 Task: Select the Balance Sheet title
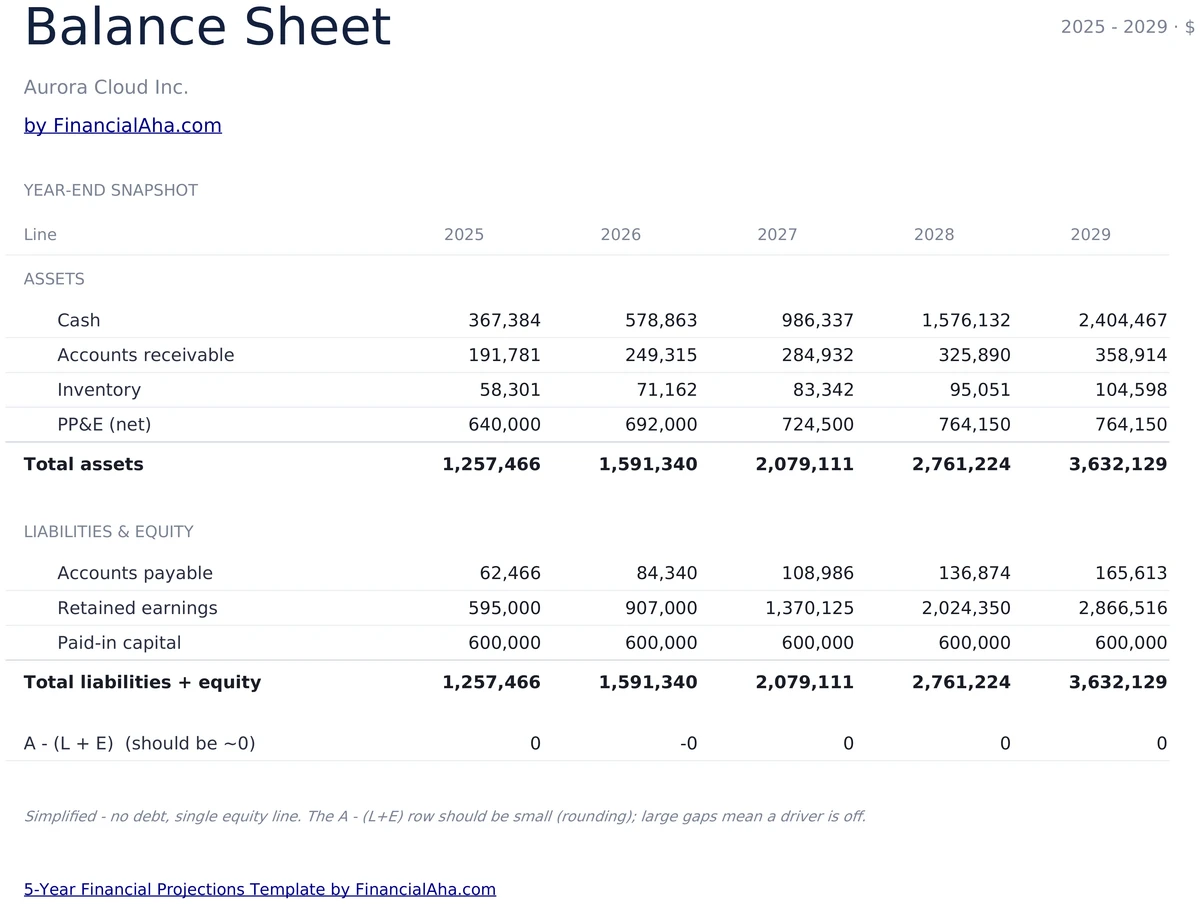click(207, 27)
